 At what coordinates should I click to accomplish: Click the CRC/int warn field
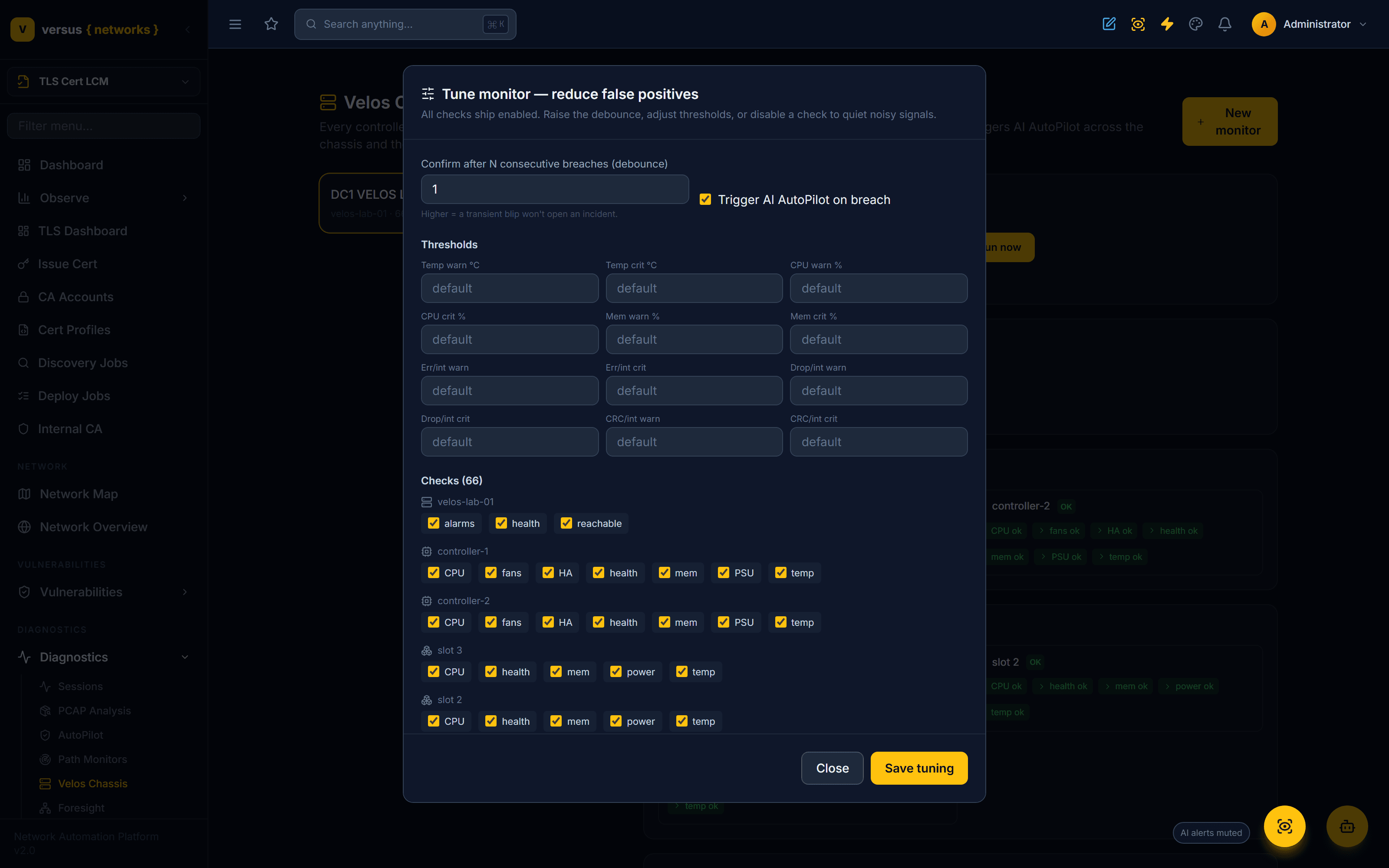(x=694, y=441)
